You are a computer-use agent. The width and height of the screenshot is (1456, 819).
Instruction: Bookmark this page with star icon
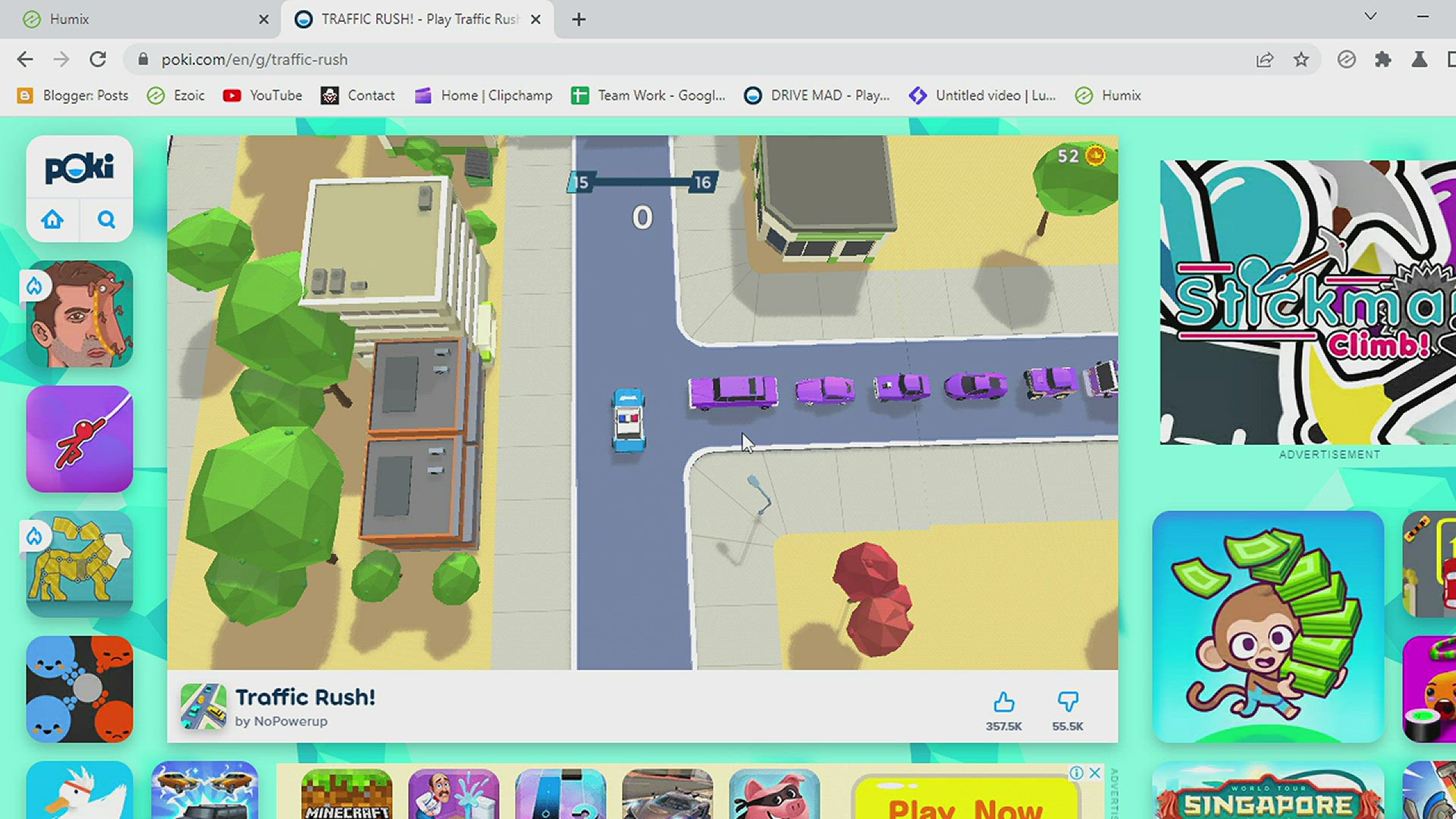pos(1301,59)
